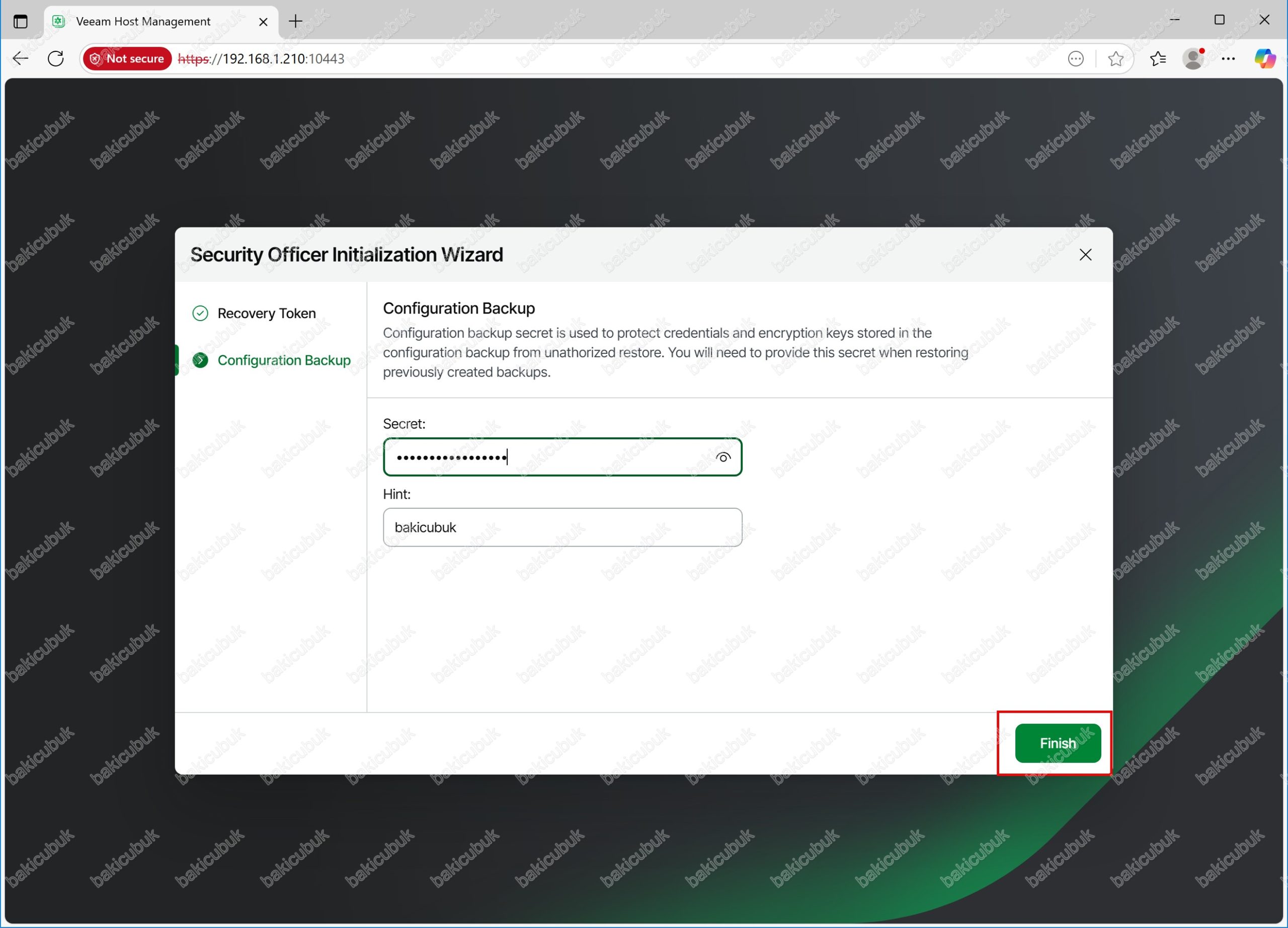
Task: Maximize the browser window
Action: point(1219,20)
